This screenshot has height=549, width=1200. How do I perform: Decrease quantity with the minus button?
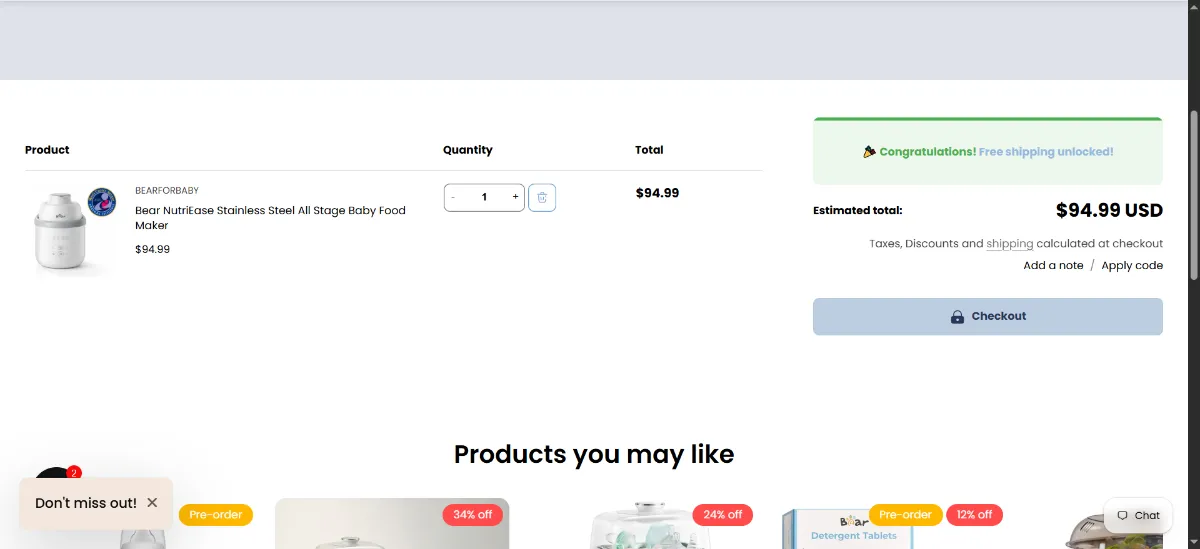coord(454,197)
